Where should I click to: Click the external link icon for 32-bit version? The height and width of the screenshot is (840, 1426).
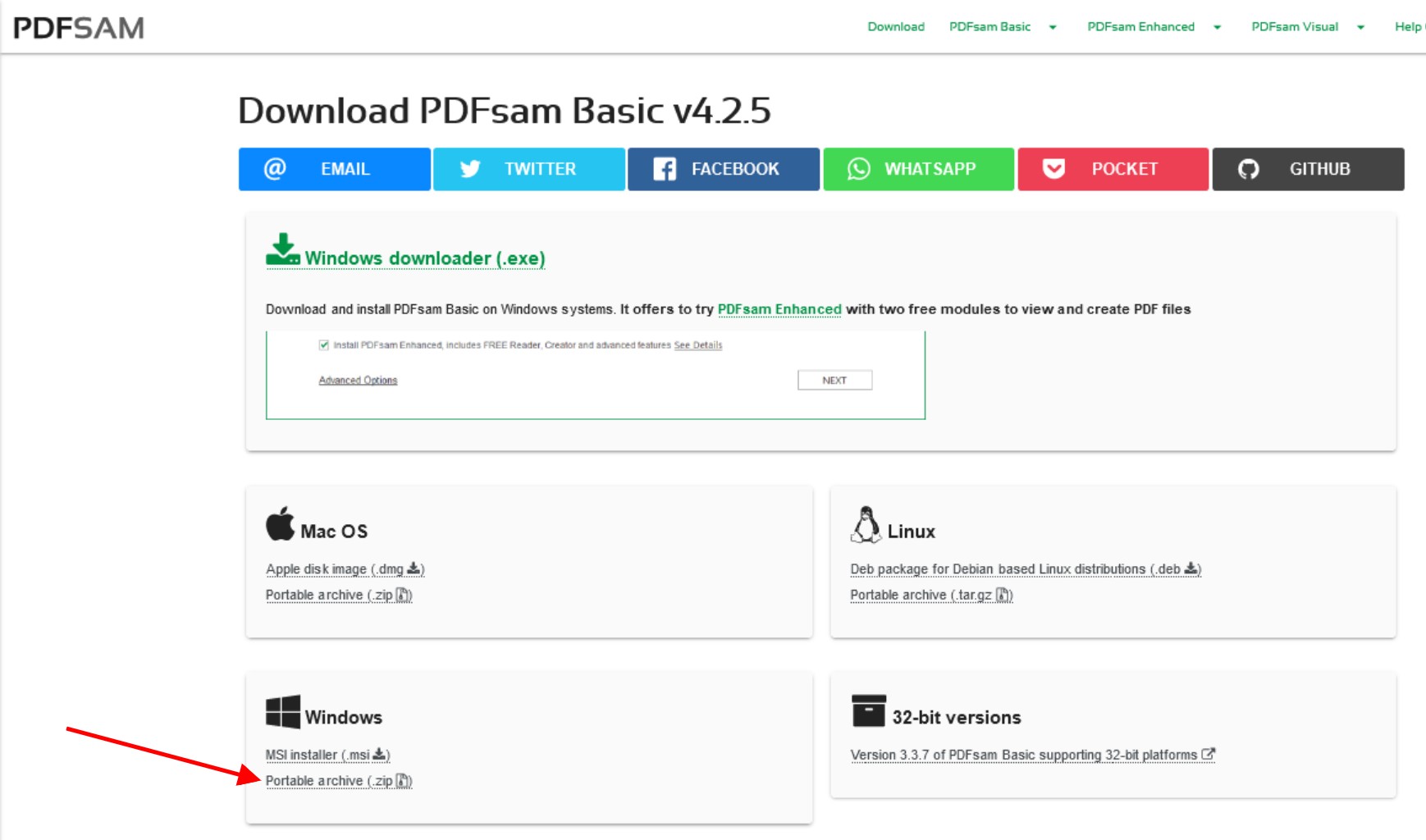tap(1208, 754)
